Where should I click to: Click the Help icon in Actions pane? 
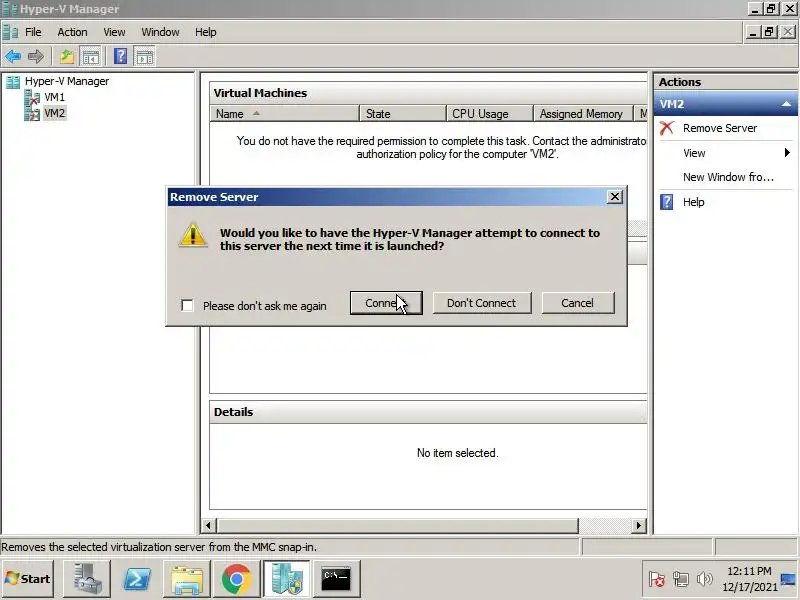666,202
